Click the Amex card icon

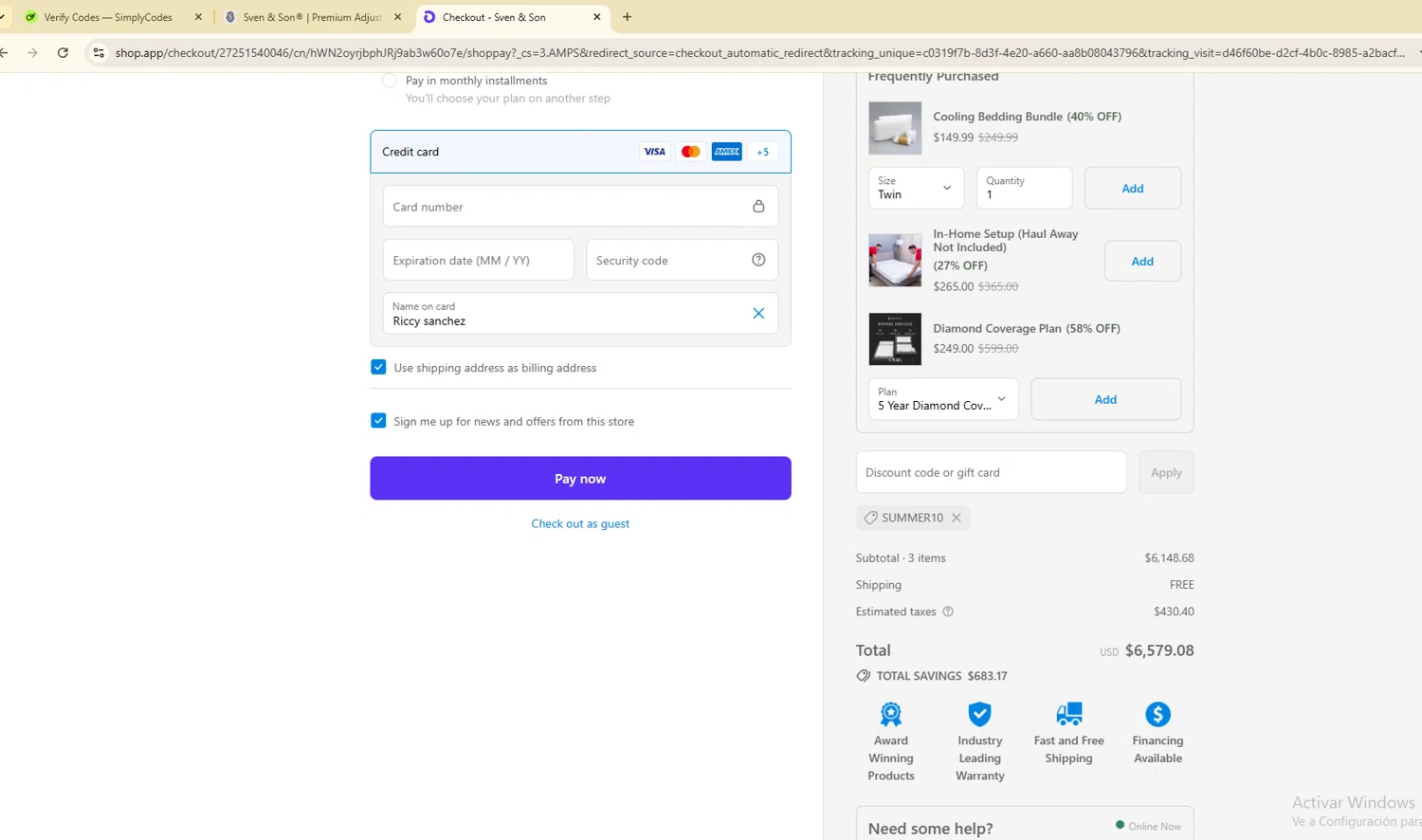(x=727, y=152)
